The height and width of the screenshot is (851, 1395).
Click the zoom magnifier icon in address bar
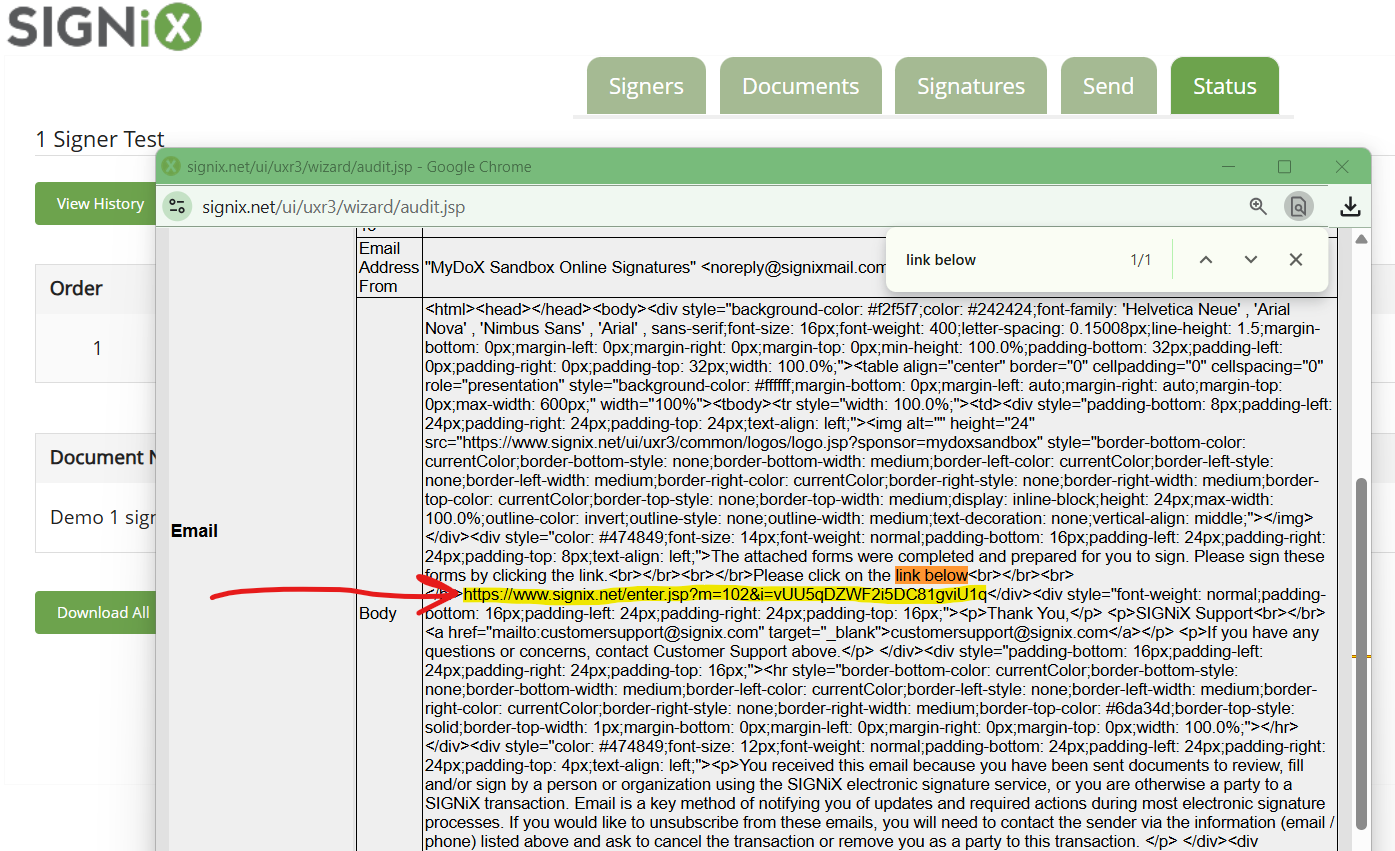[x=1258, y=206]
